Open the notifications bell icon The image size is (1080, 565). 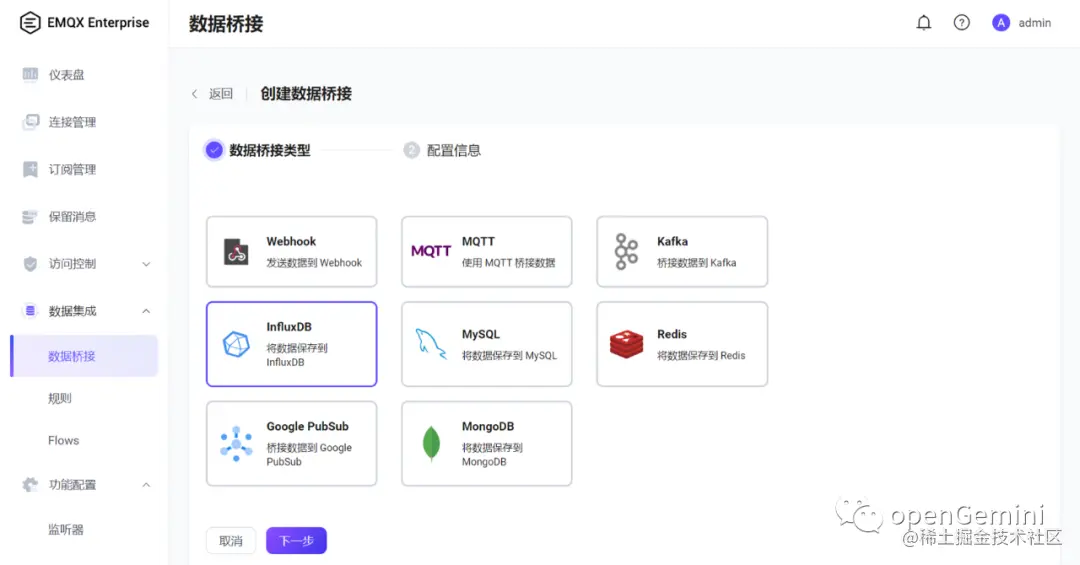[924, 23]
